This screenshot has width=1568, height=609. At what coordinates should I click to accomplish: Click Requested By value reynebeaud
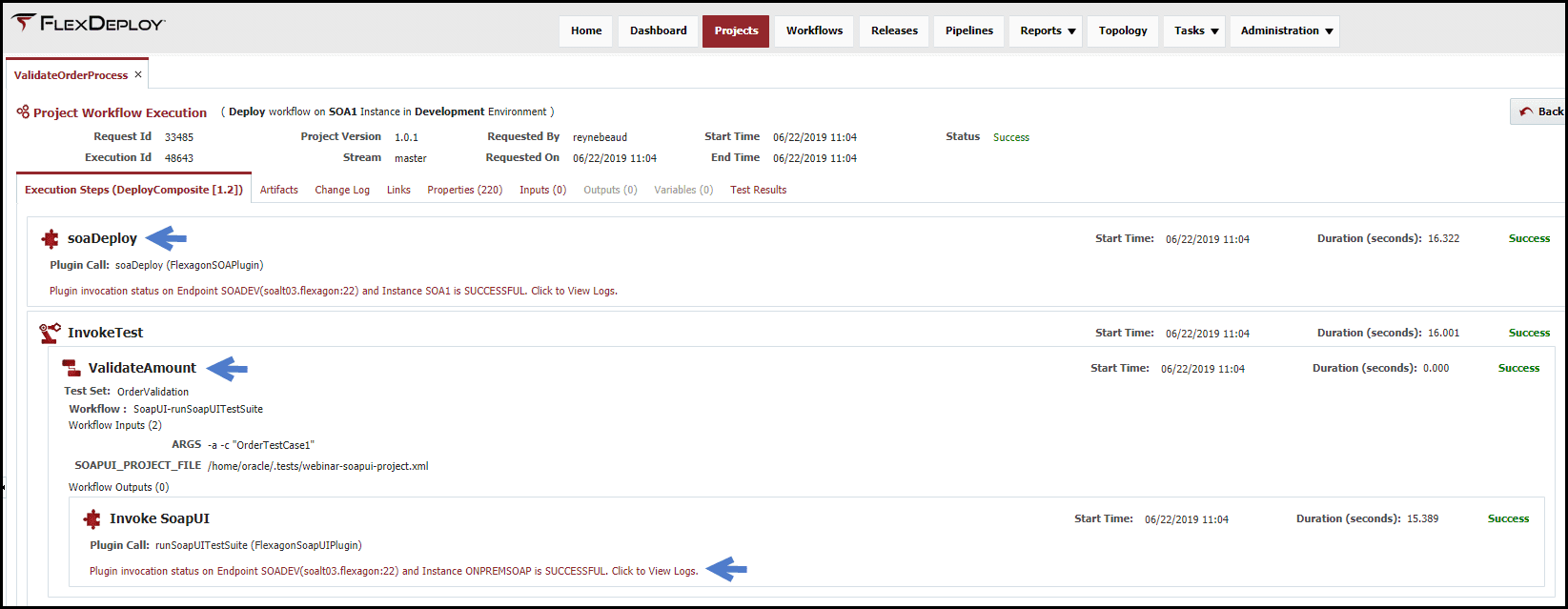(x=601, y=137)
